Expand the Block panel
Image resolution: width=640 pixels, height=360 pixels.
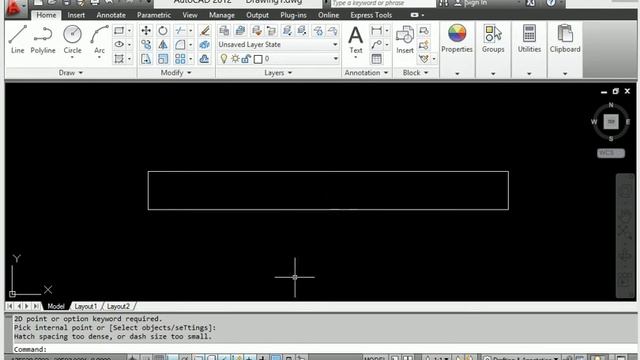pos(416,73)
